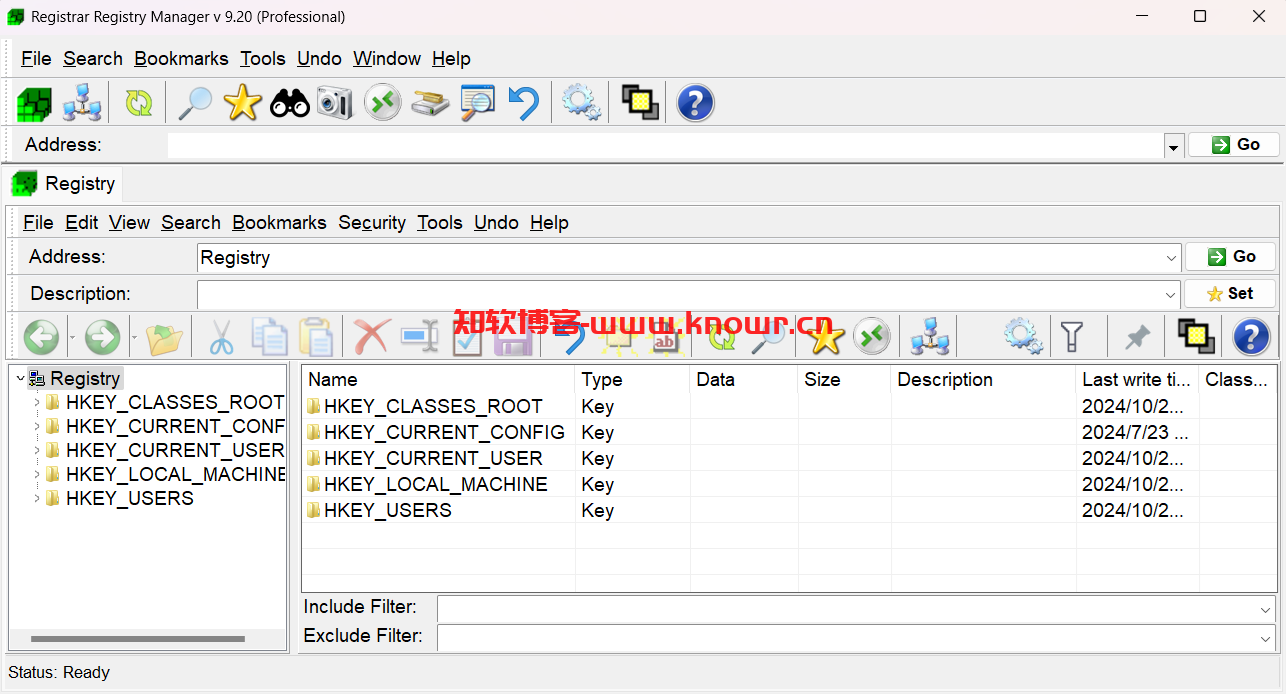Click the red X delete icon
The image size is (1286, 694).
pos(372,337)
